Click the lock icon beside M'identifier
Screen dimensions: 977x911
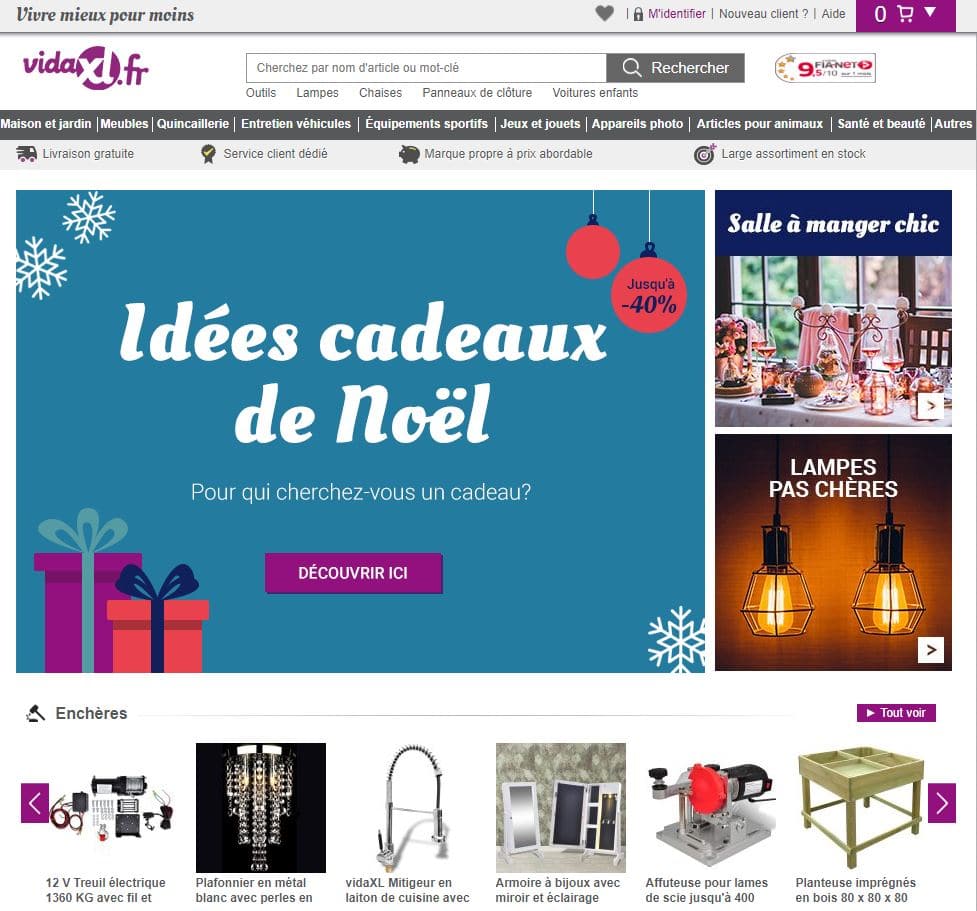(x=638, y=14)
